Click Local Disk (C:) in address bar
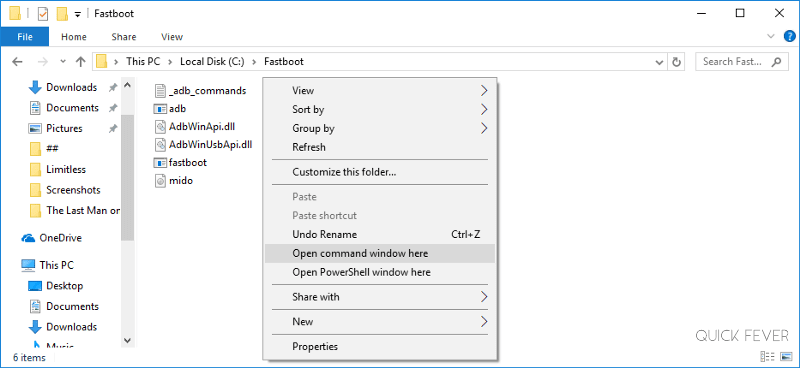The height and width of the screenshot is (368, 800). 212,62
